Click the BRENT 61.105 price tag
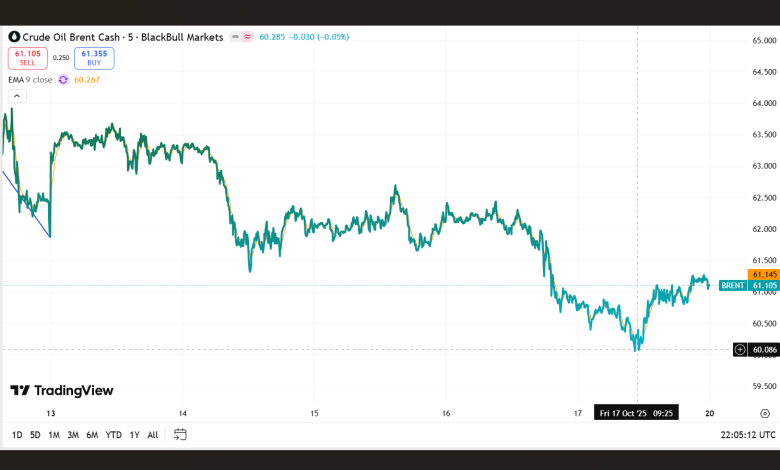 748,285
